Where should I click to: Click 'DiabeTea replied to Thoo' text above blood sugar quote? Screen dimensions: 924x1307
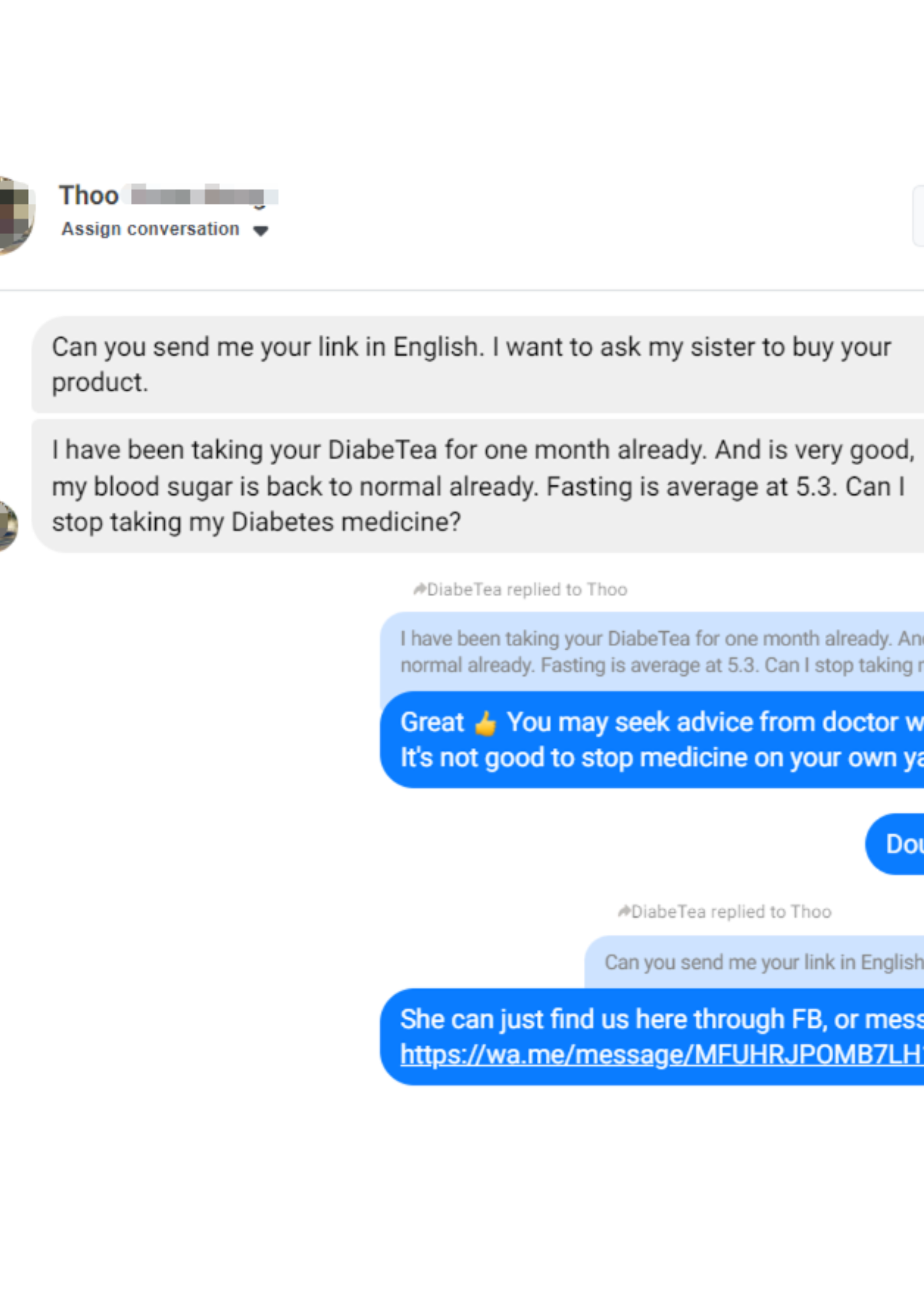527,590
